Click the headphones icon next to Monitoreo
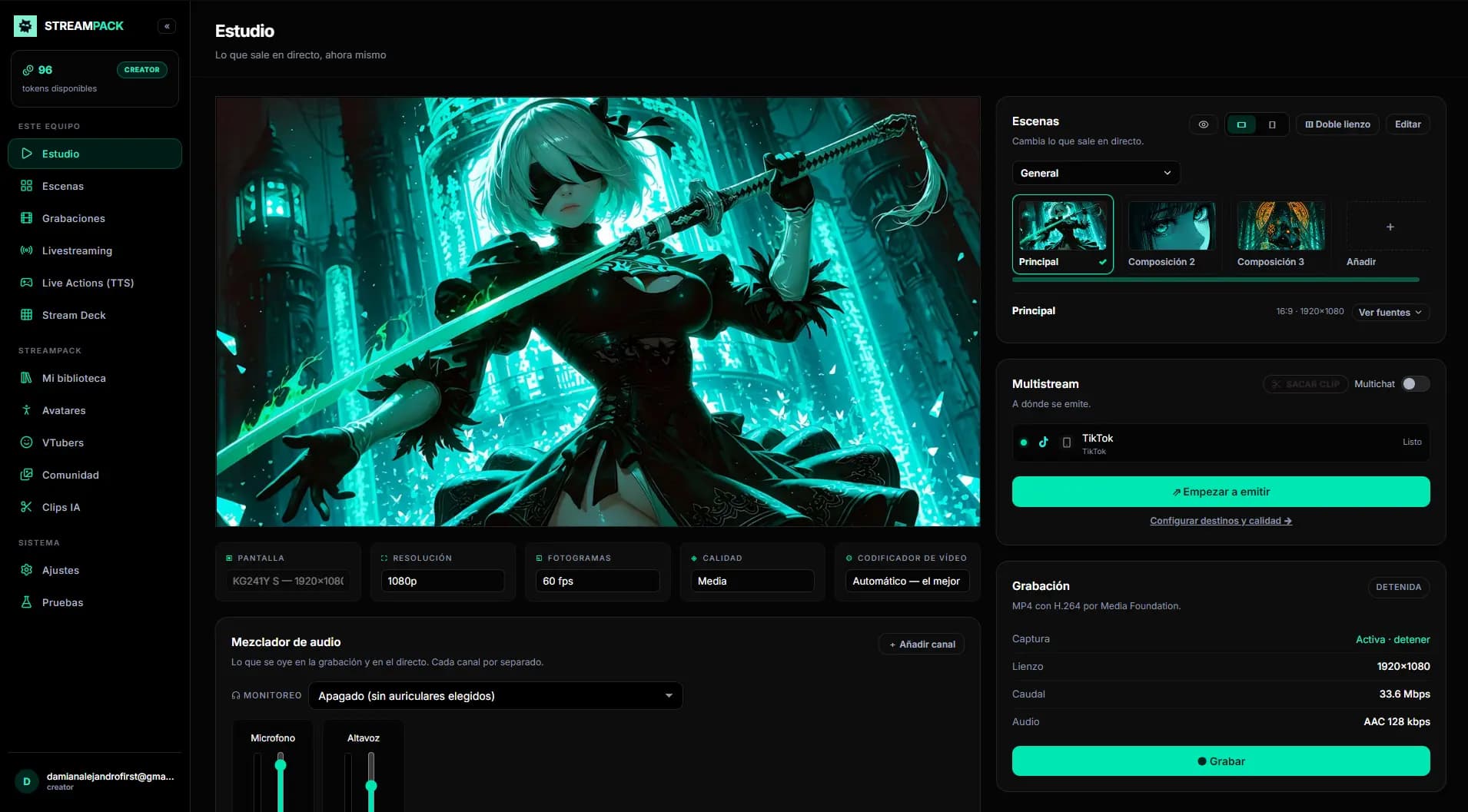Image resolution: width=1468 pixels, height=812 pixels. 236,695
